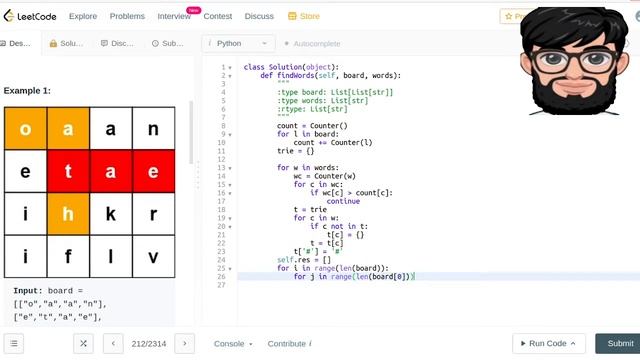This screenshot has height=360, width=640.
Task: Submit the solution
Action: point(618,344)
